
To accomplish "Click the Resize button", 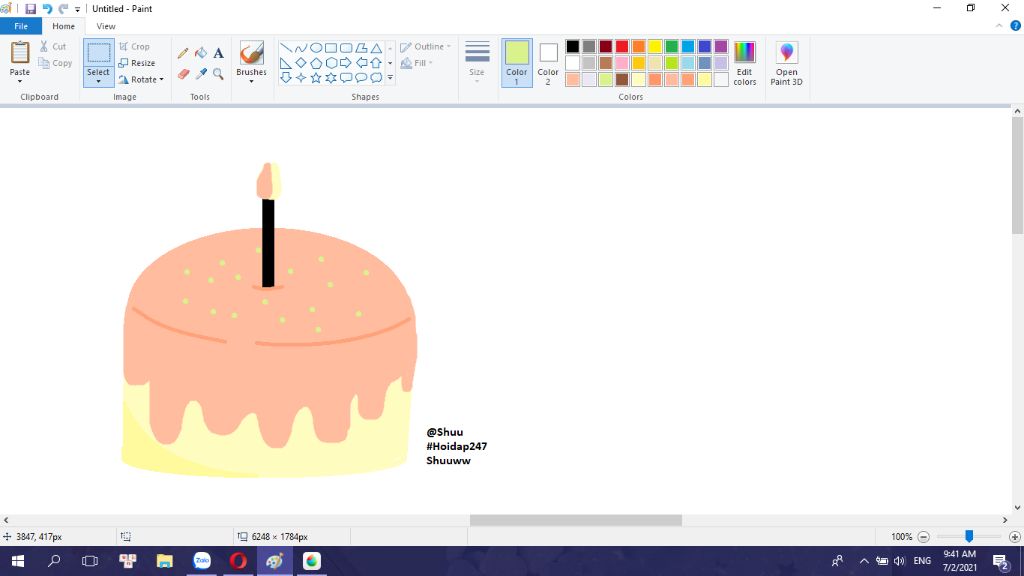I will click(137, 63).
